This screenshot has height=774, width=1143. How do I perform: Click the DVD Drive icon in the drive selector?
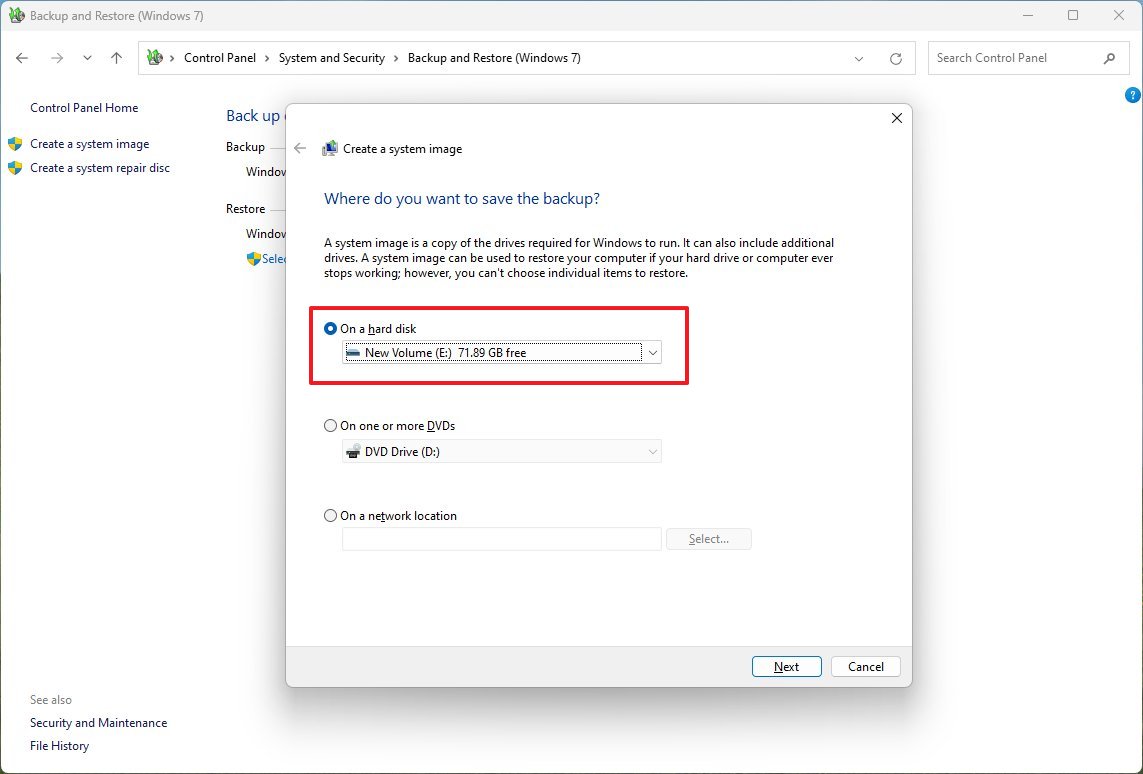click(353, 451)
